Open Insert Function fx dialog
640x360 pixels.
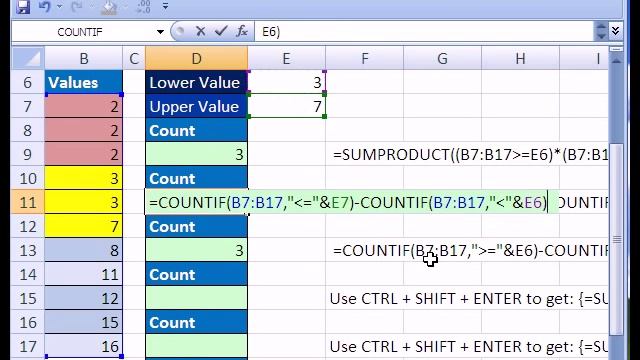pos(242,31)
